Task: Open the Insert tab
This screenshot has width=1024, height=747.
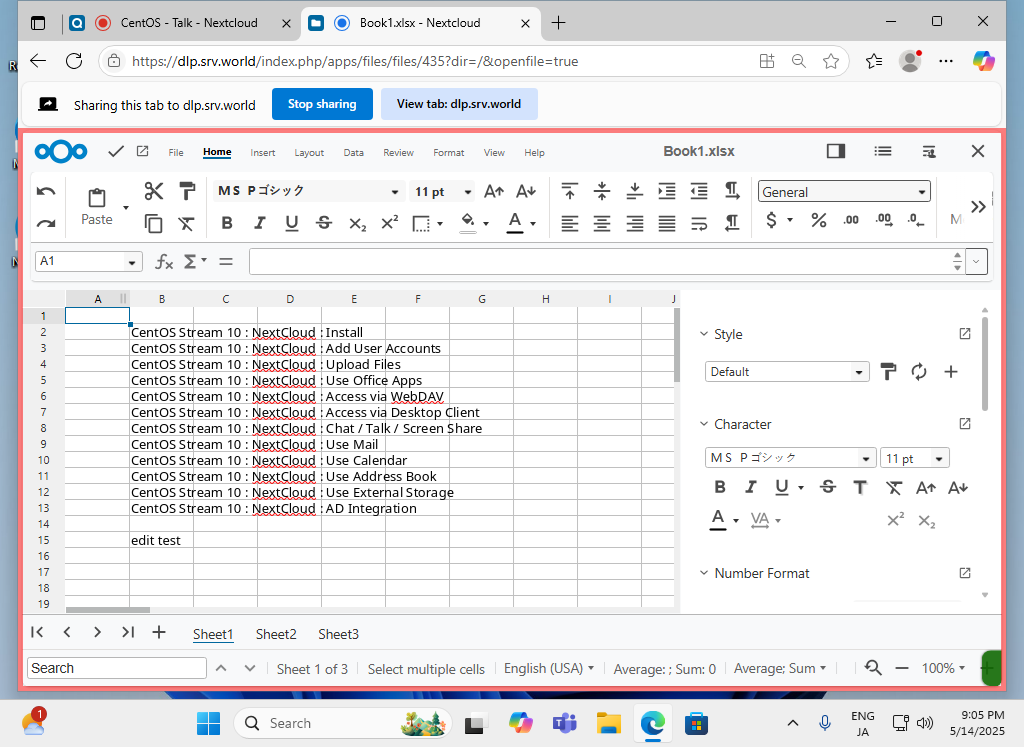Action: pos(263,152)
